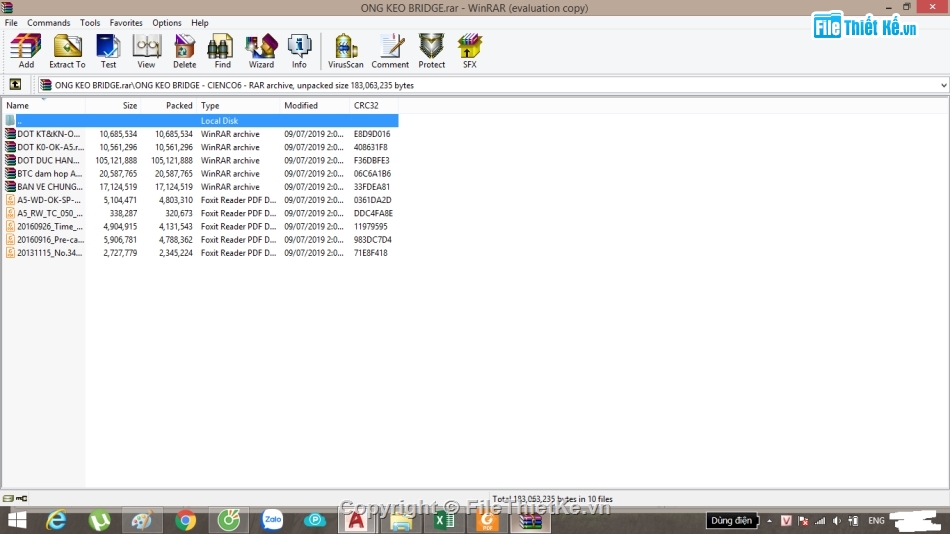Sort list by Packed column

168,105
